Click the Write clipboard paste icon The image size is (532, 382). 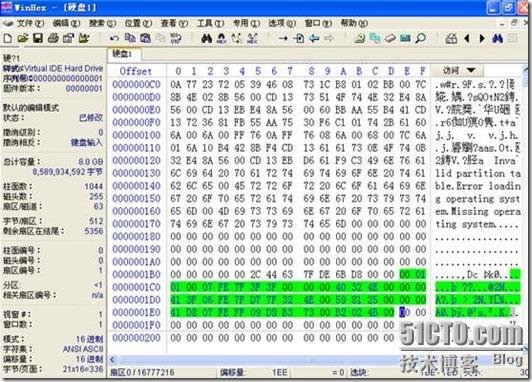tap(145, 38)
